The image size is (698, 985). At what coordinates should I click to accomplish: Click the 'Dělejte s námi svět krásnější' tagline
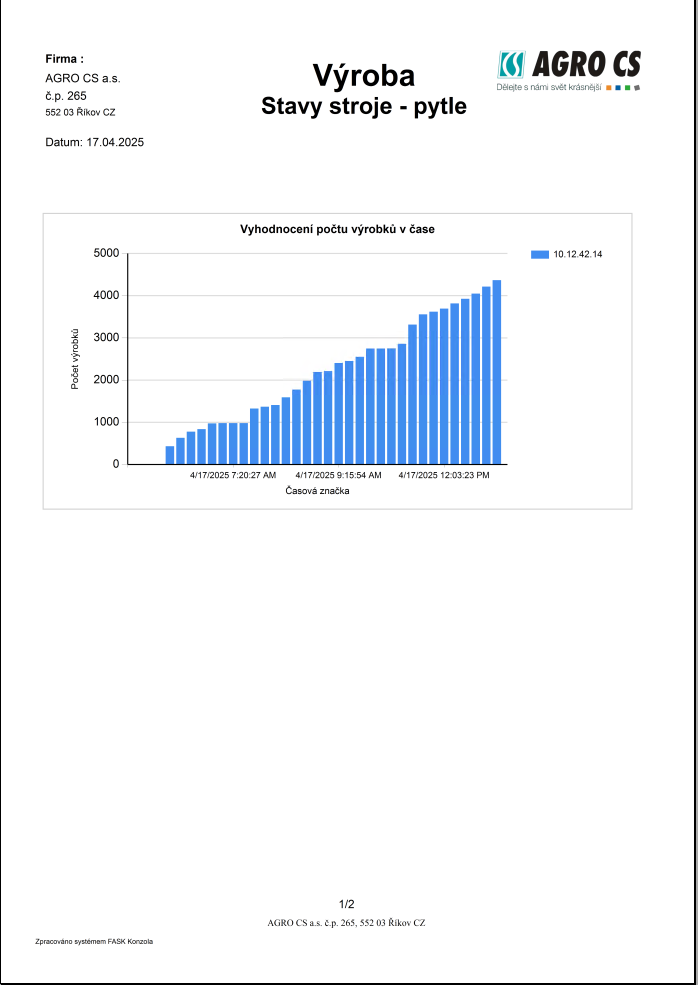(x=548, y=88)
